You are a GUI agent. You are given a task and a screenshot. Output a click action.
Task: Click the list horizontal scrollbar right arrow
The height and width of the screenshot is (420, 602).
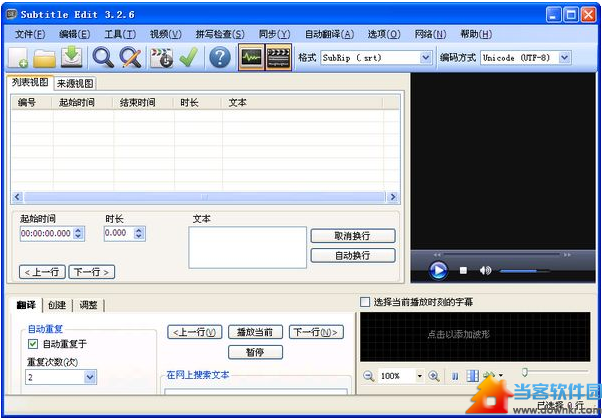[x=393, y=197]
